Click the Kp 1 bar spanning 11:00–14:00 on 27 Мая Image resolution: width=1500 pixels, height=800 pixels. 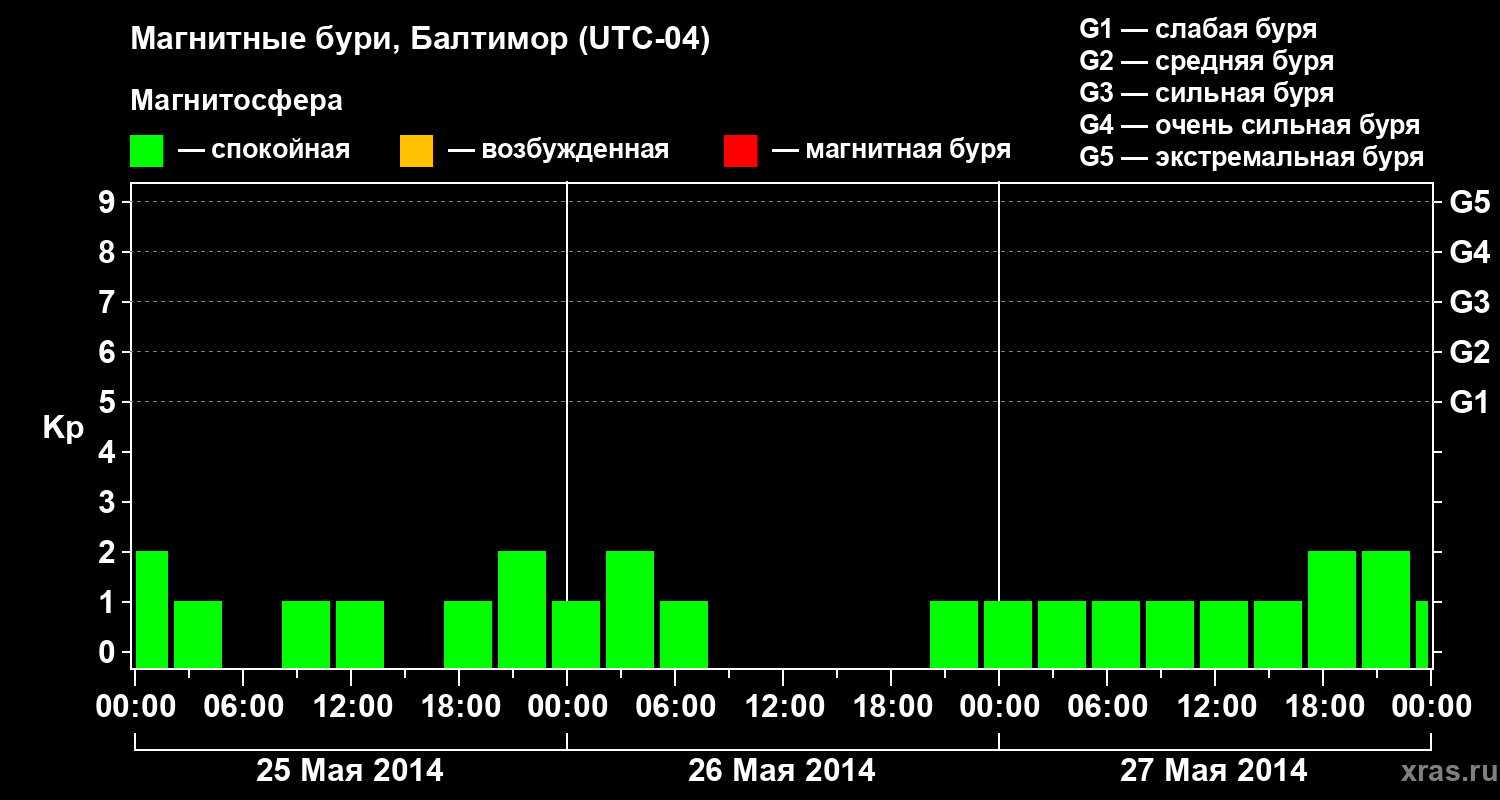(x=1224, y=635)
